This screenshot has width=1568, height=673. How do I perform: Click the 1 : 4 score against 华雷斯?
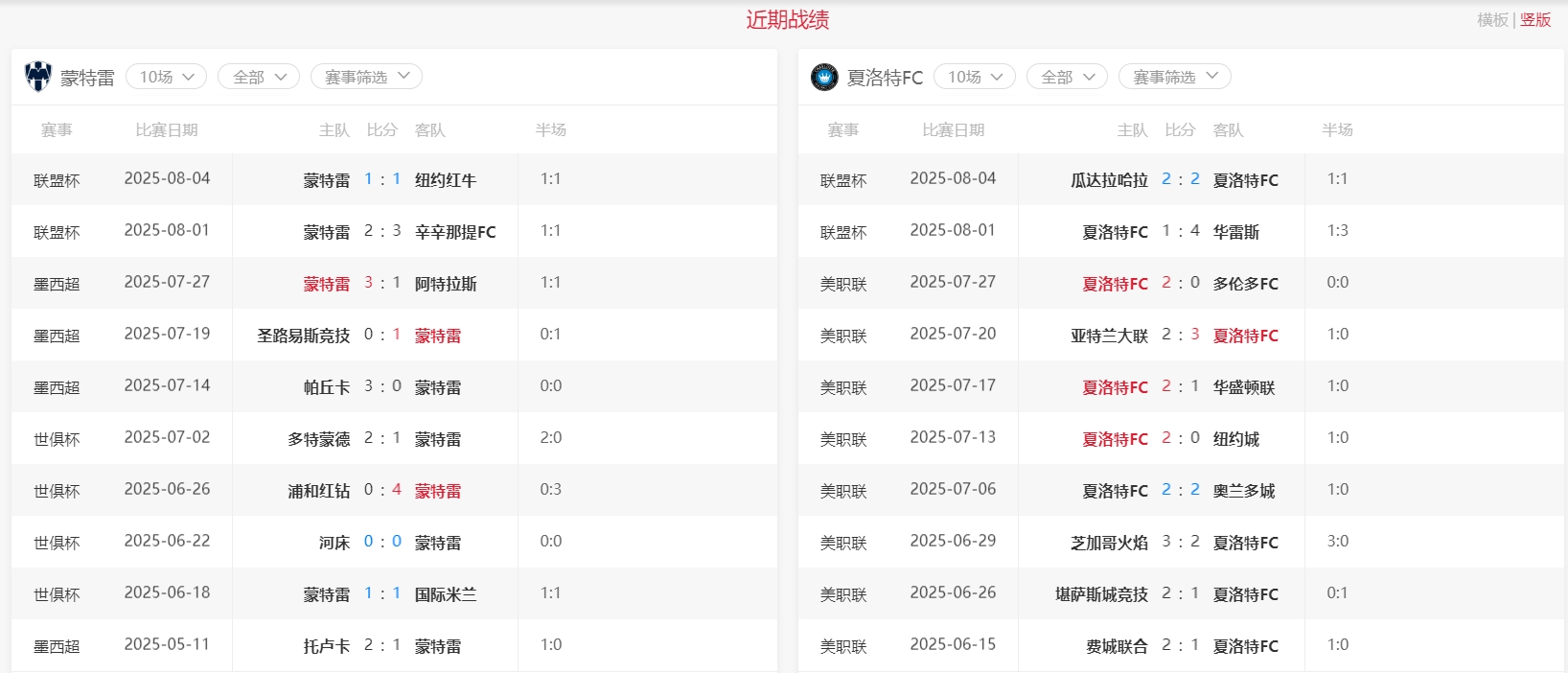1181,231
